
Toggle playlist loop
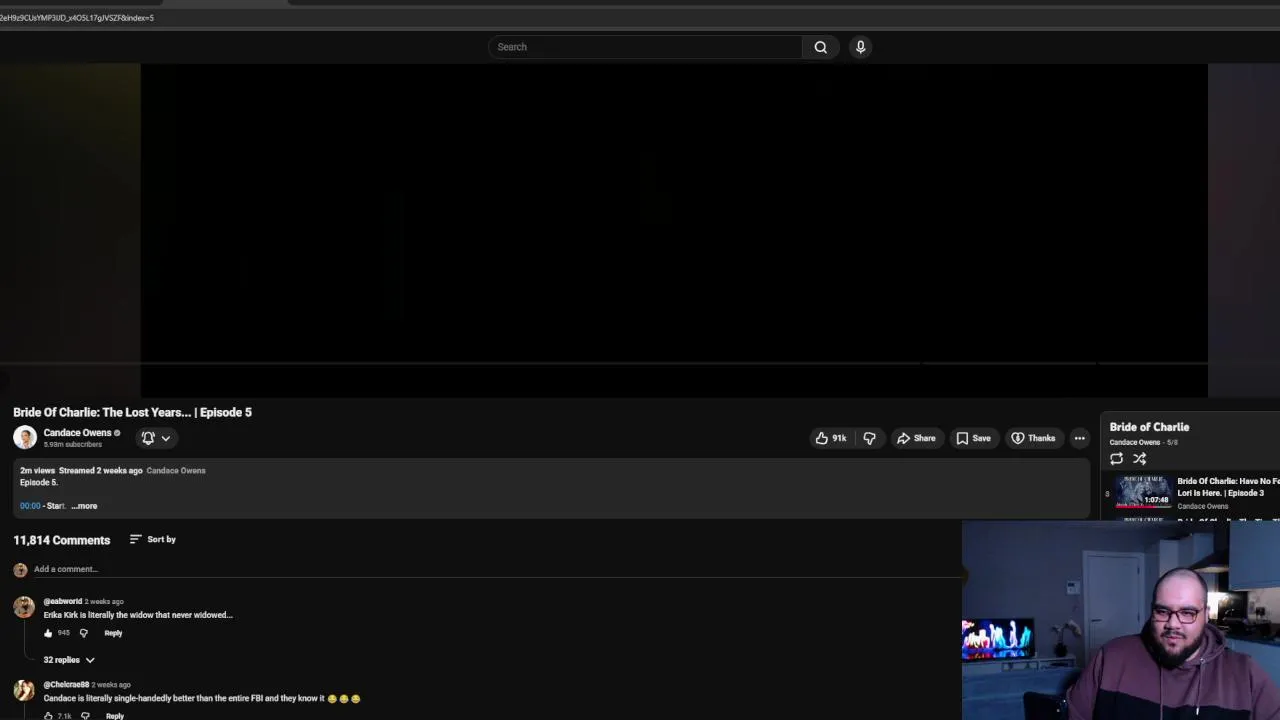pyautogui.click(x=1116, y=458)
